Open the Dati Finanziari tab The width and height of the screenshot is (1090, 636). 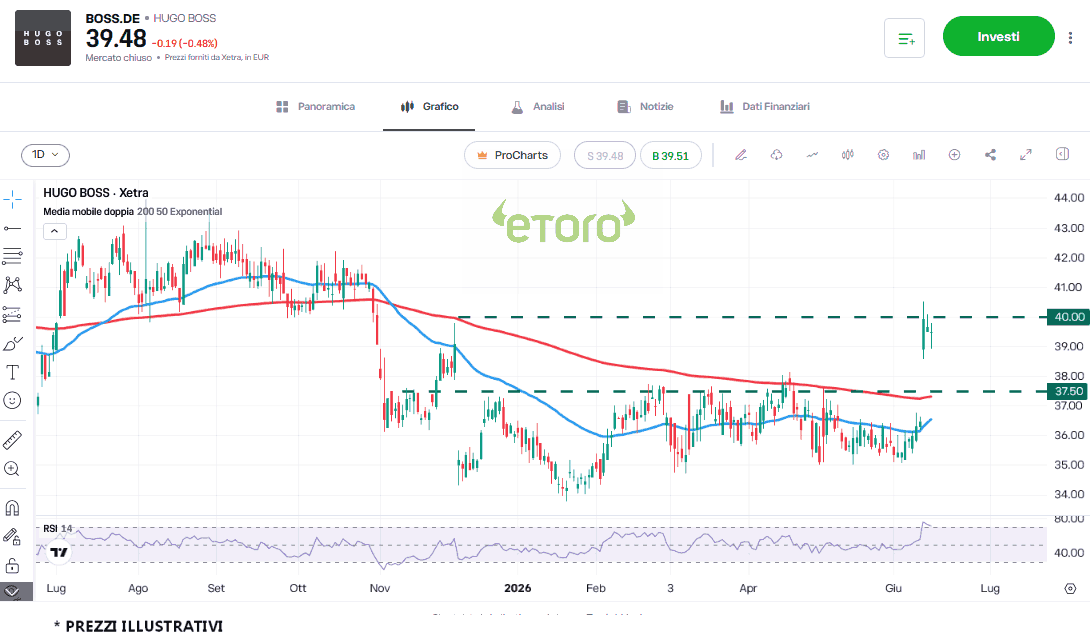coord(765,106)
